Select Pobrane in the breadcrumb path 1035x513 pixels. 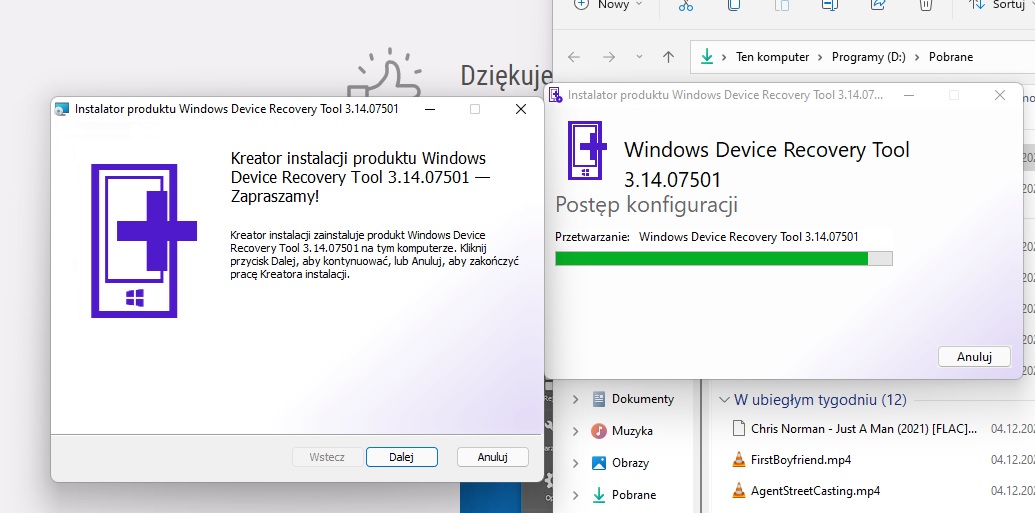(951, 57)
